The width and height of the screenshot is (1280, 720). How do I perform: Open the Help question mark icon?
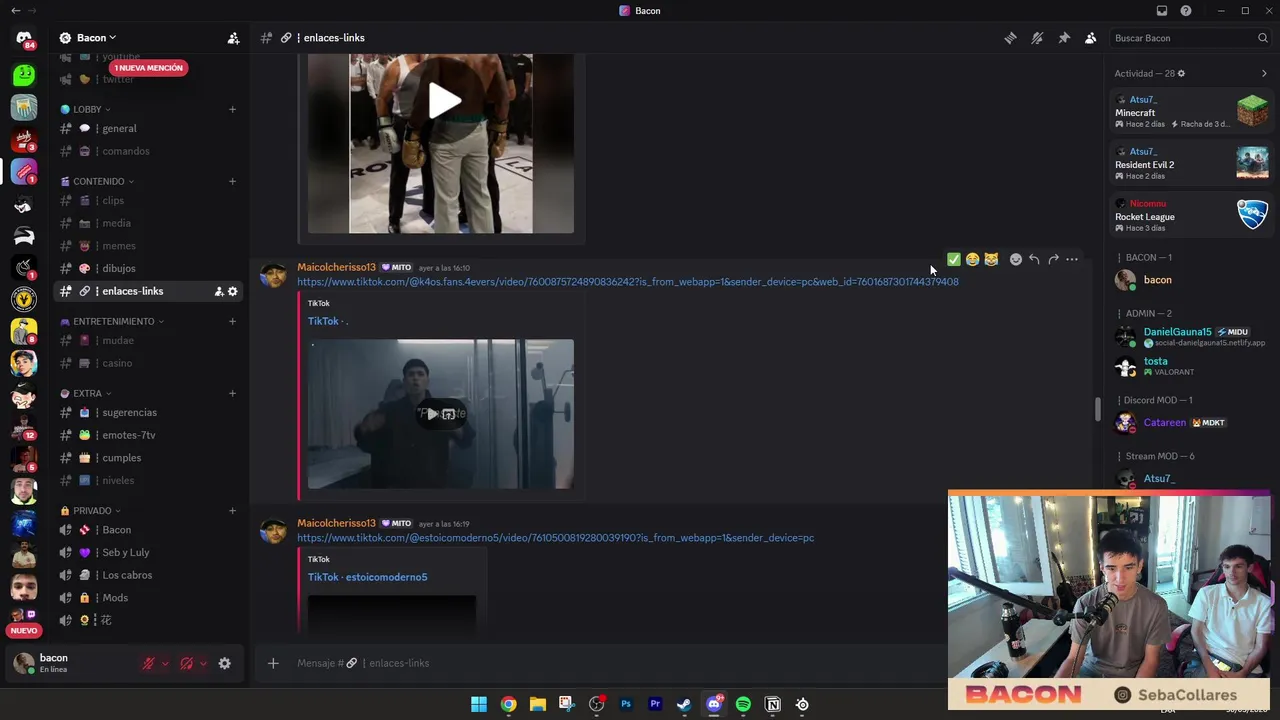[1186, 11]
